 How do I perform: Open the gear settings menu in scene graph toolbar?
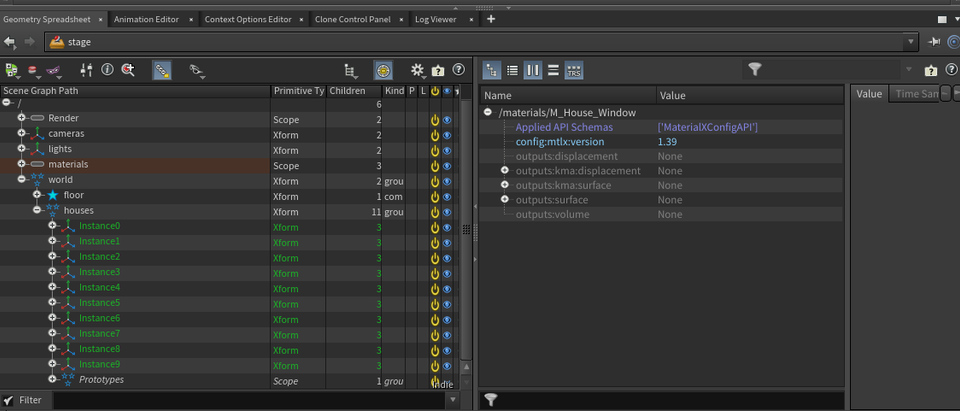click(x=418, y=70)
